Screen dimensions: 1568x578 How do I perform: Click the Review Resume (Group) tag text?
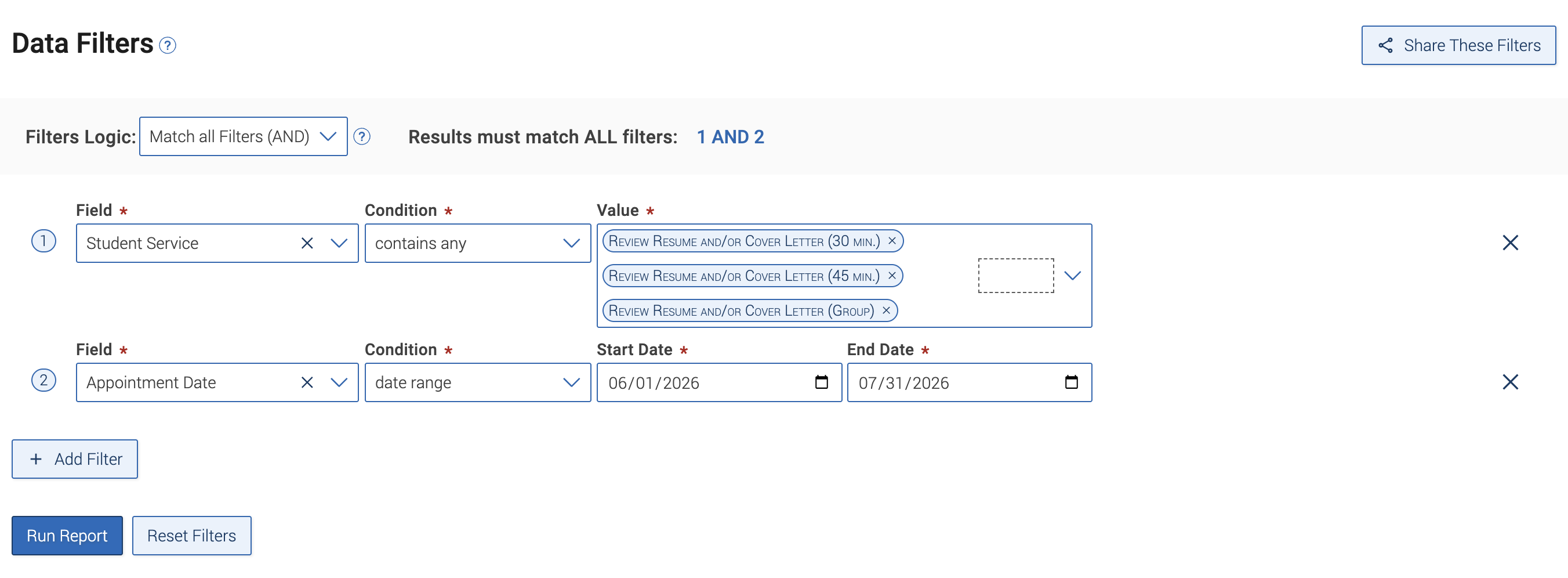coord(741,310)
